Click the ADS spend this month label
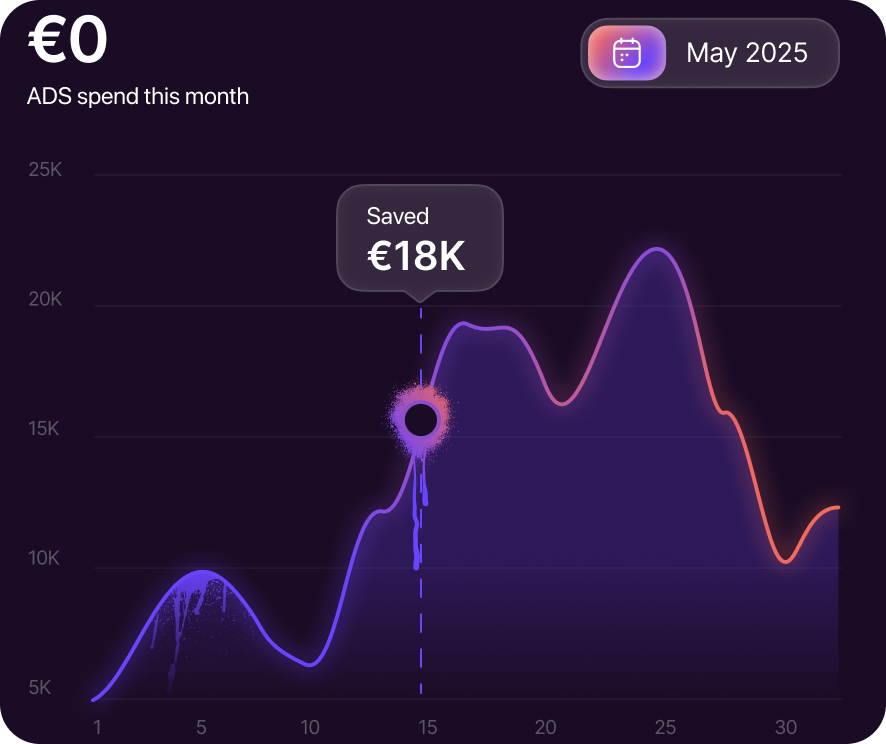This screenshot has width=886, height=744. point(138,97)
